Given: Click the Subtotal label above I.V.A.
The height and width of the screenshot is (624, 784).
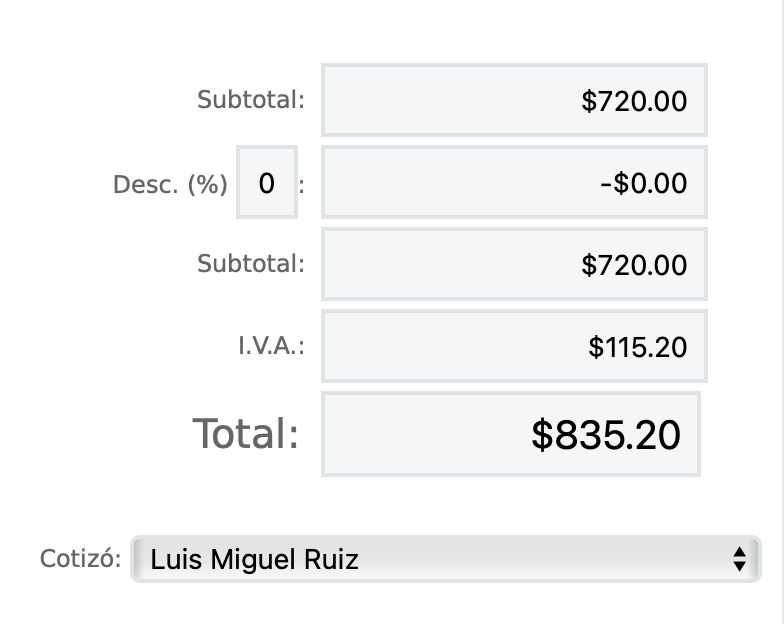Looking at the screenshot, I should click(x=250, y=264).
